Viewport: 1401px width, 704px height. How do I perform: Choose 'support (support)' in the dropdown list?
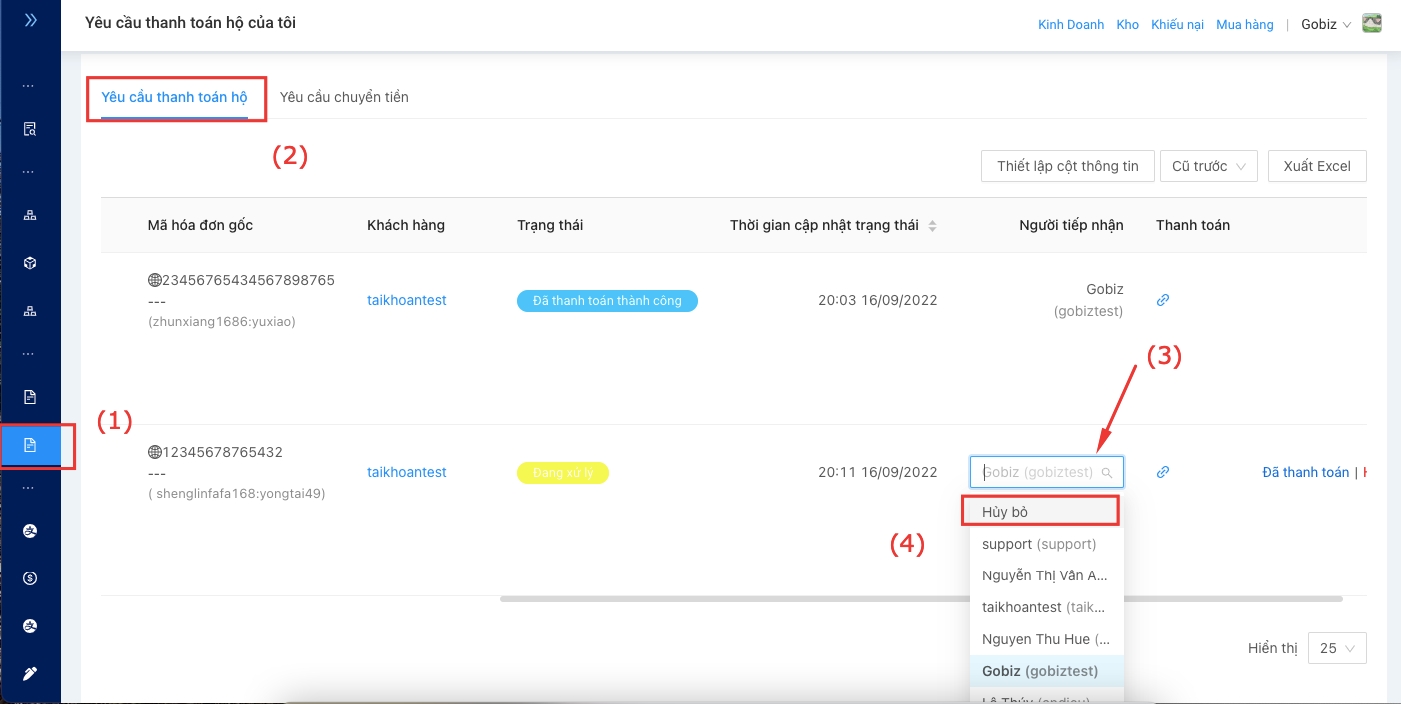[x=1040, y=544]
